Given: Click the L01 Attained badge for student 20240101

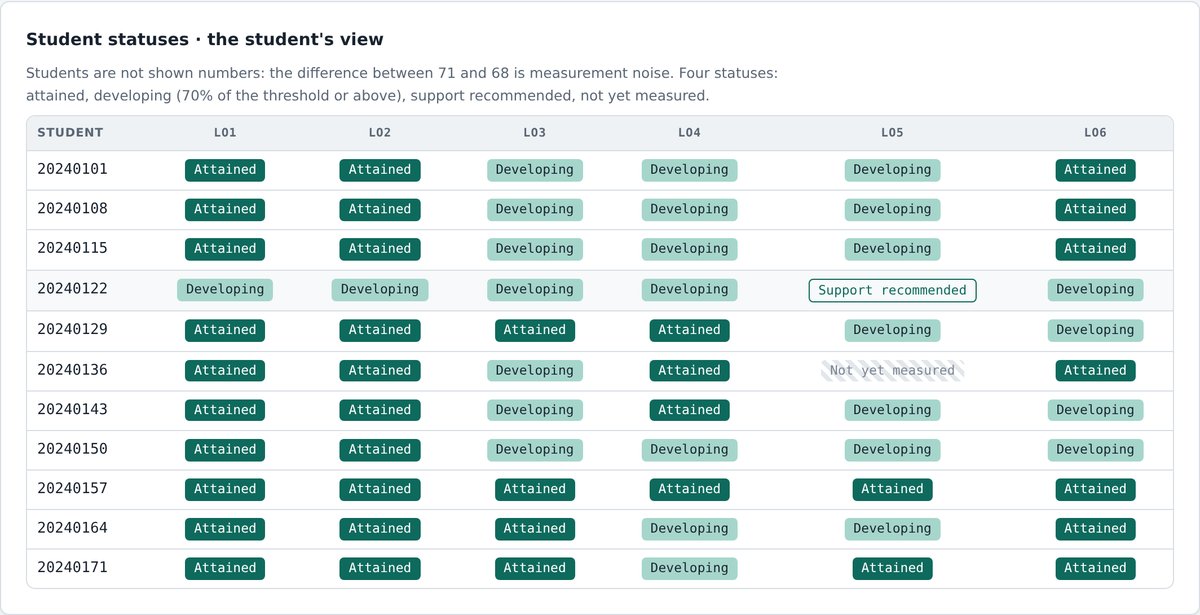Looking at the screenshot, I should [x=225, y=170].
